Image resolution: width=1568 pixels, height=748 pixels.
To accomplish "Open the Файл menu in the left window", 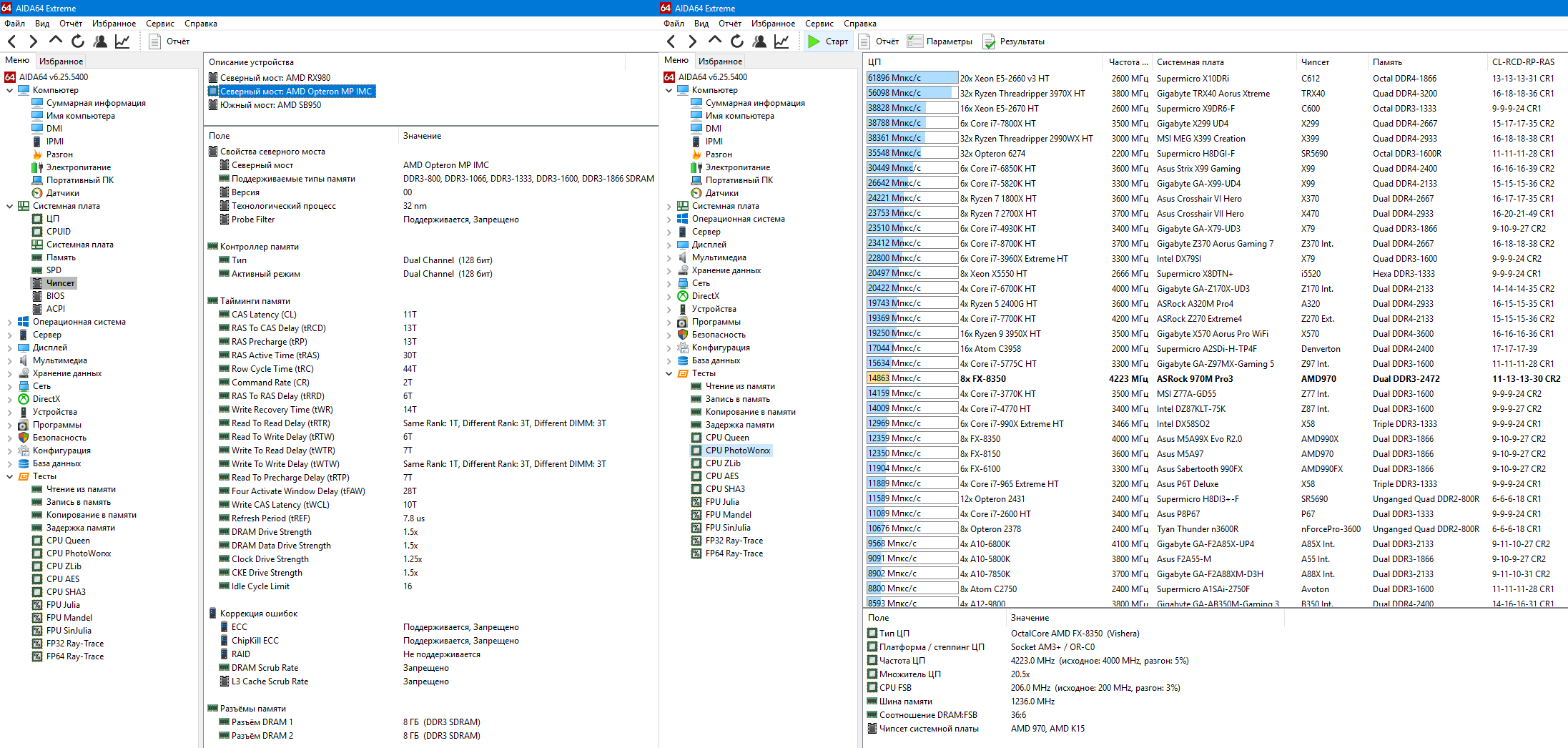I will [14, 24].
